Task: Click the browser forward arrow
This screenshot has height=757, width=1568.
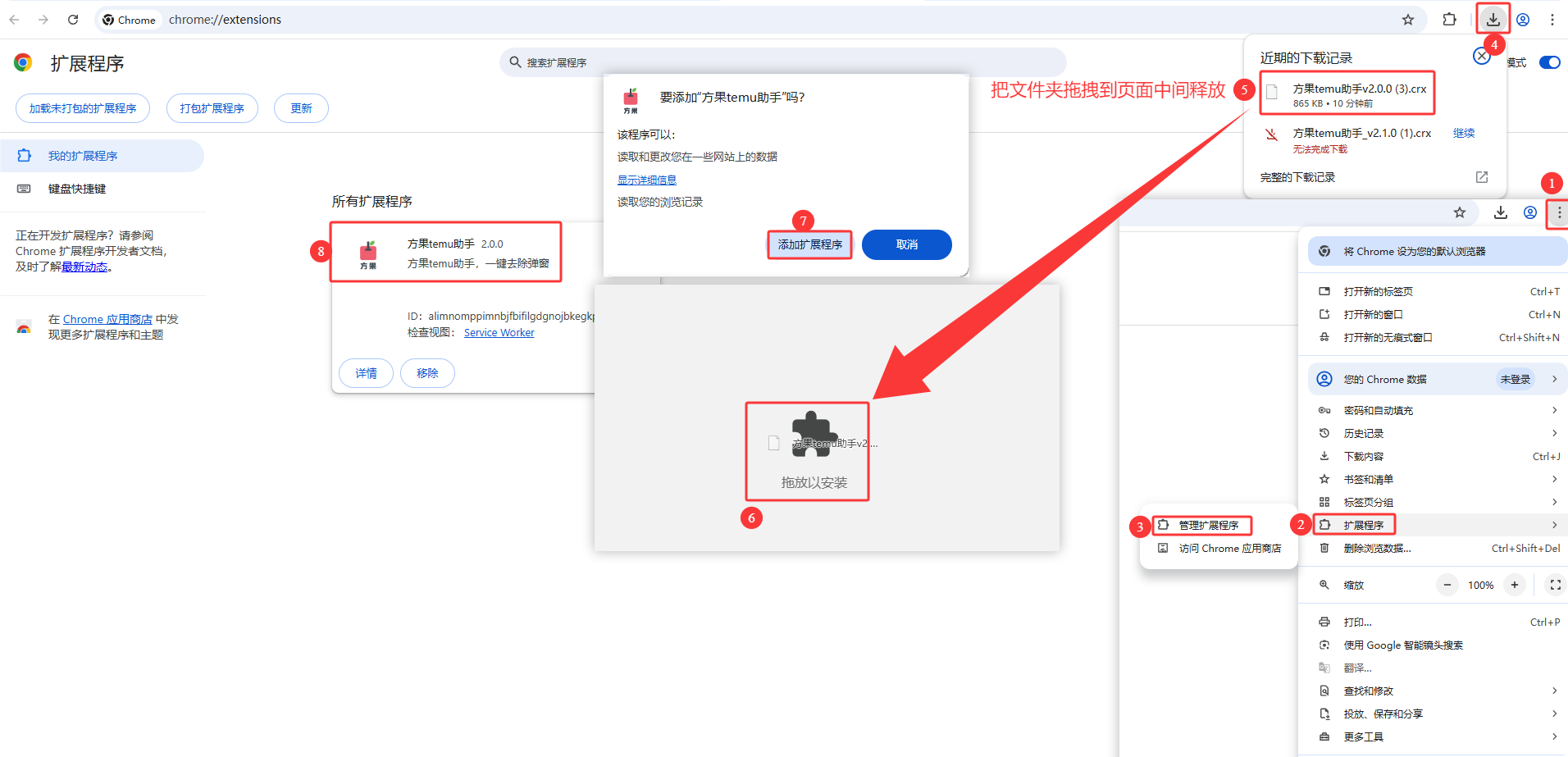Action: (x=43, y=20)
